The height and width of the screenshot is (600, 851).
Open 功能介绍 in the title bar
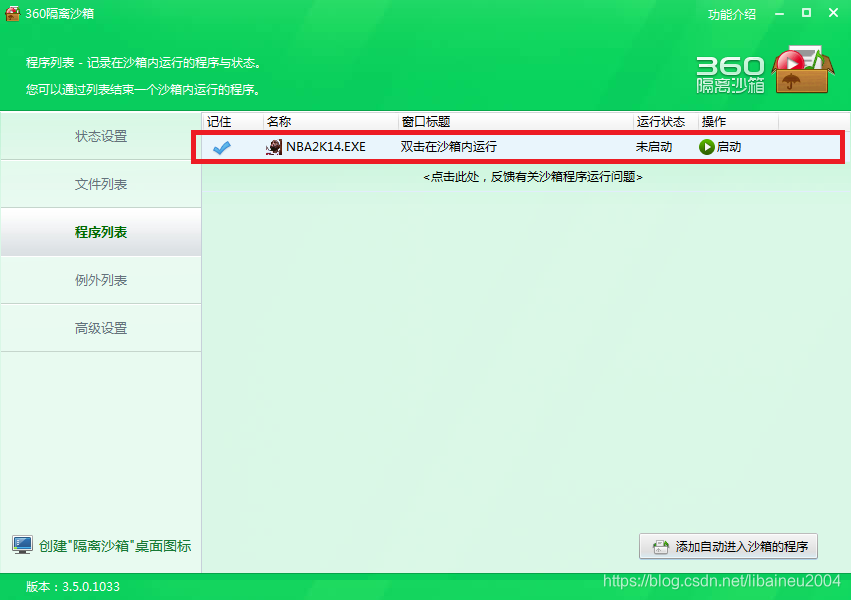732,14
